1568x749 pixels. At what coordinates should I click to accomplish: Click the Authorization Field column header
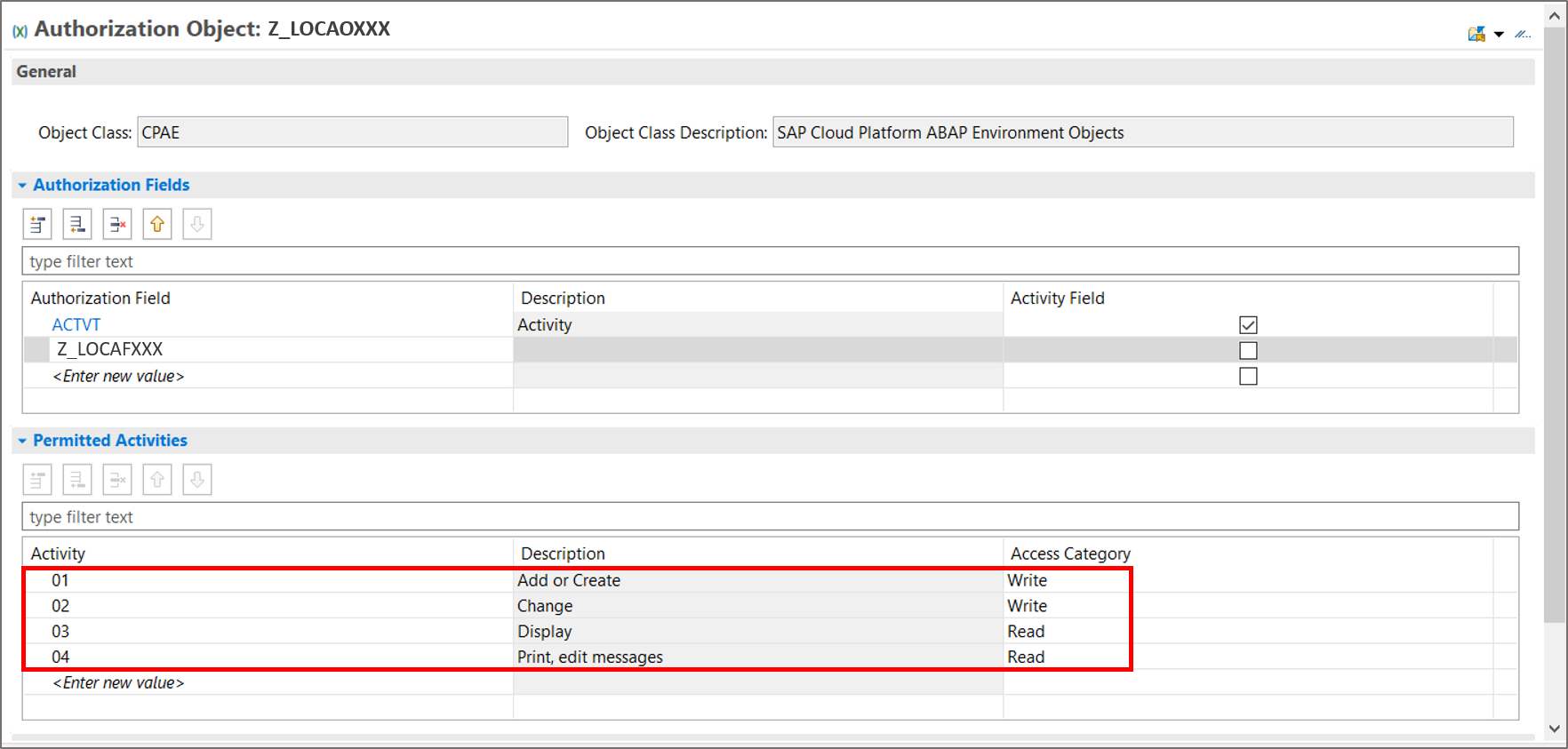click(x=268, y=299)
